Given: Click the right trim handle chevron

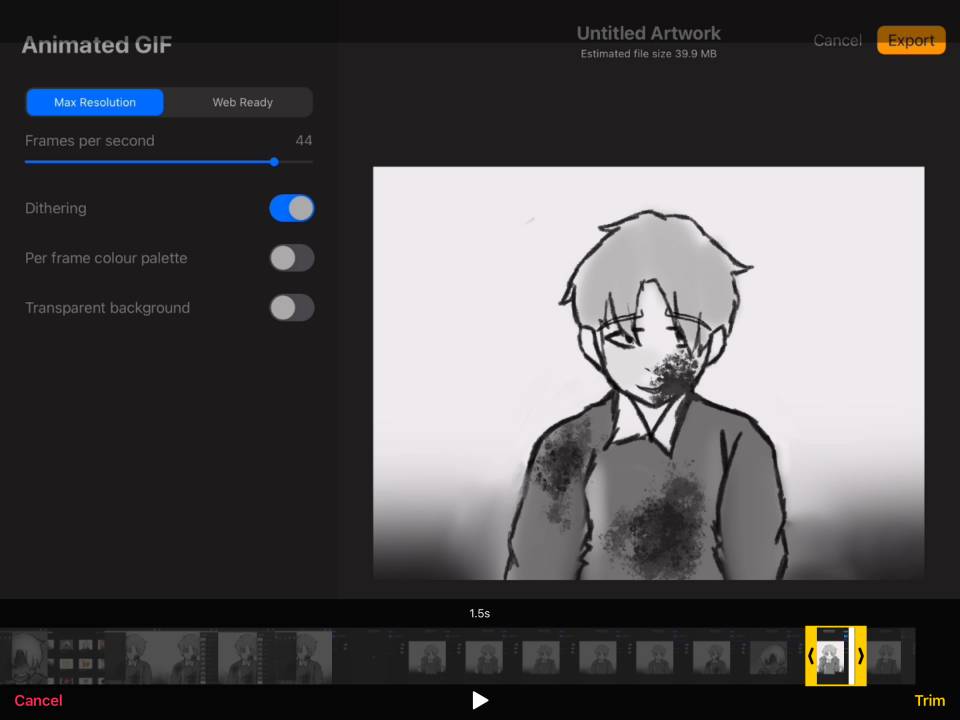Looking at the screenshot, I should 861,656.
